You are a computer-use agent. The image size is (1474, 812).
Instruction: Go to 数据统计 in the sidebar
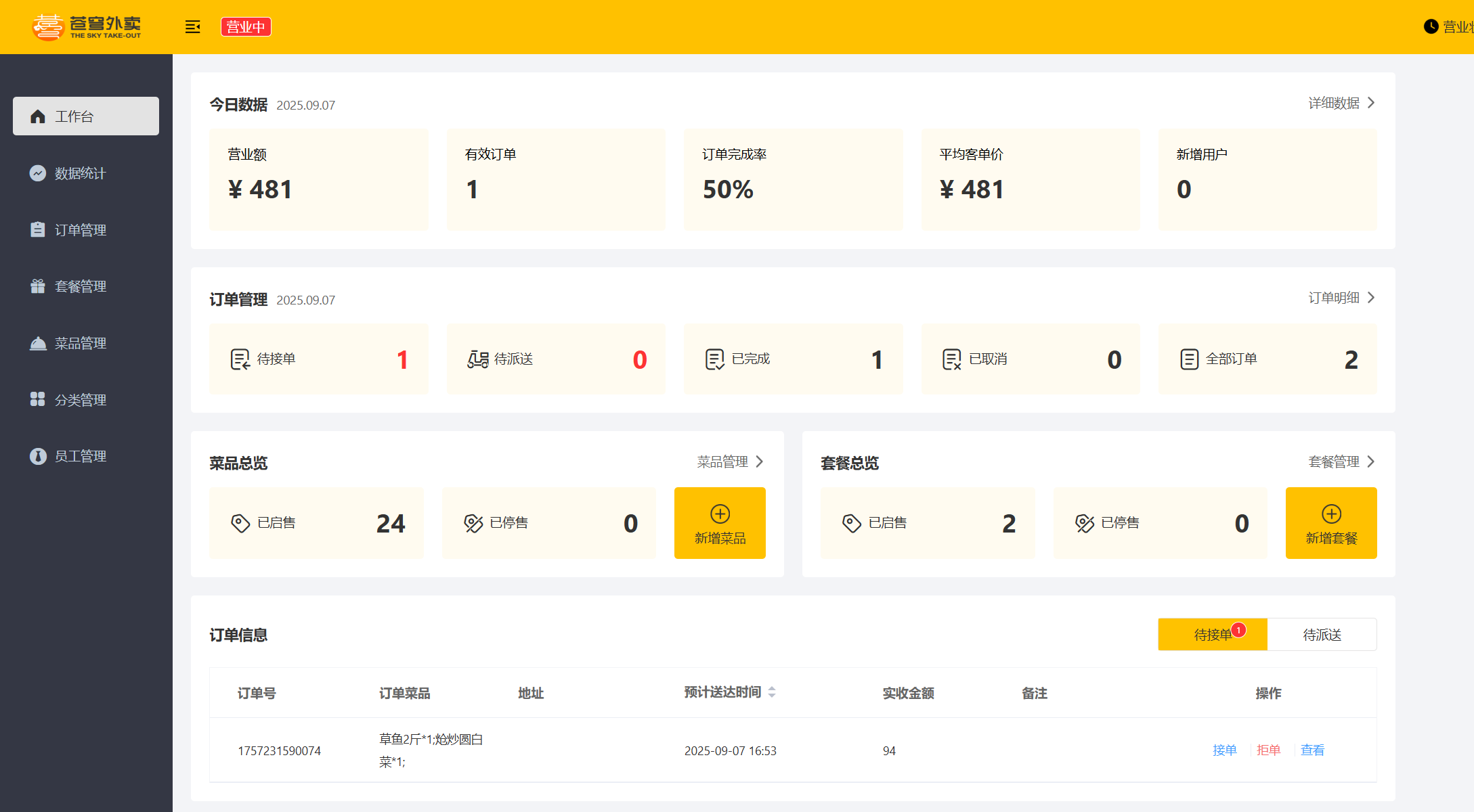click(86, 173)
